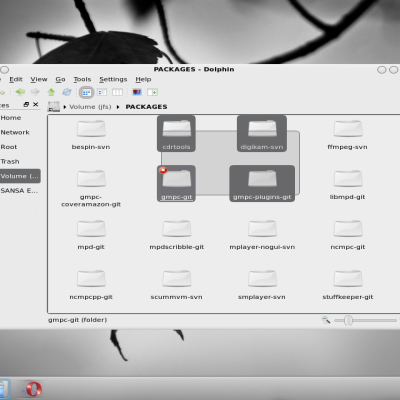Click the drive icon in the location bar
Screen dimensions: 400x400
[x=53, y=107]
